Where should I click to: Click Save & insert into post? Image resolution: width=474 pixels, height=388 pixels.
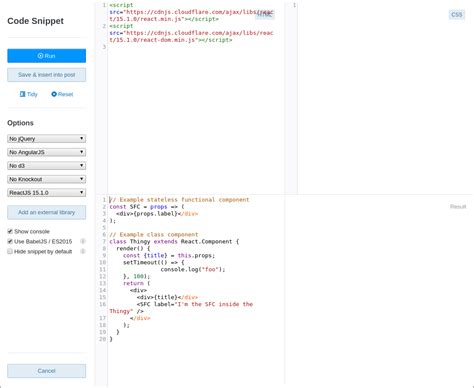click(46, 75)
